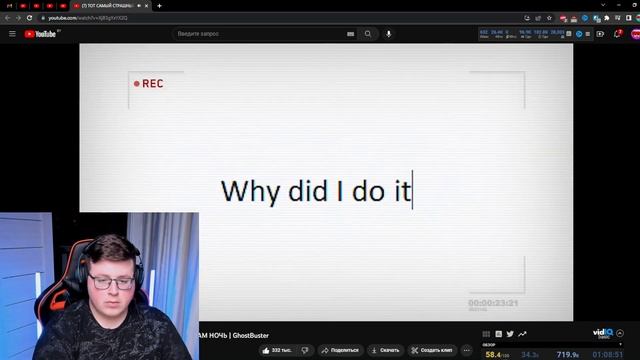Open the account avatar menu
The width and height of the screenshot is (640, 360).
tap(635, 34)
